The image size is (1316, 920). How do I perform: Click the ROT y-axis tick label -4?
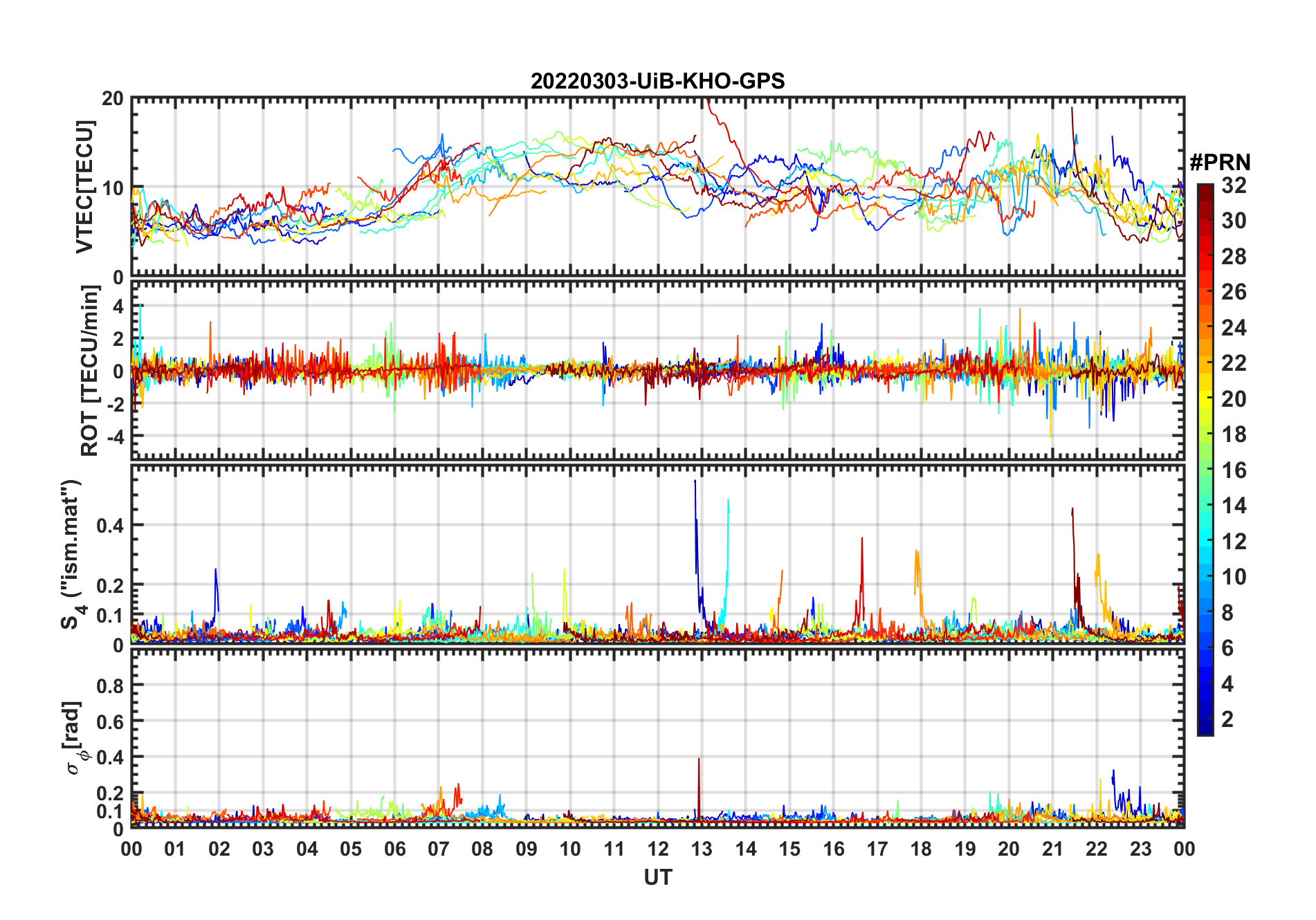[x=115, y=437]
